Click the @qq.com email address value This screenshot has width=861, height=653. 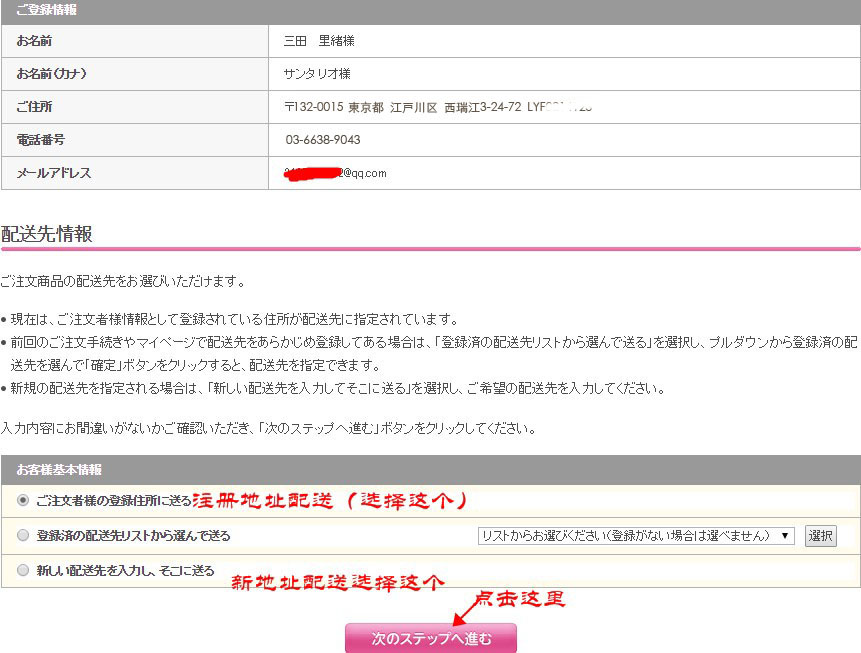coord(336,173)
